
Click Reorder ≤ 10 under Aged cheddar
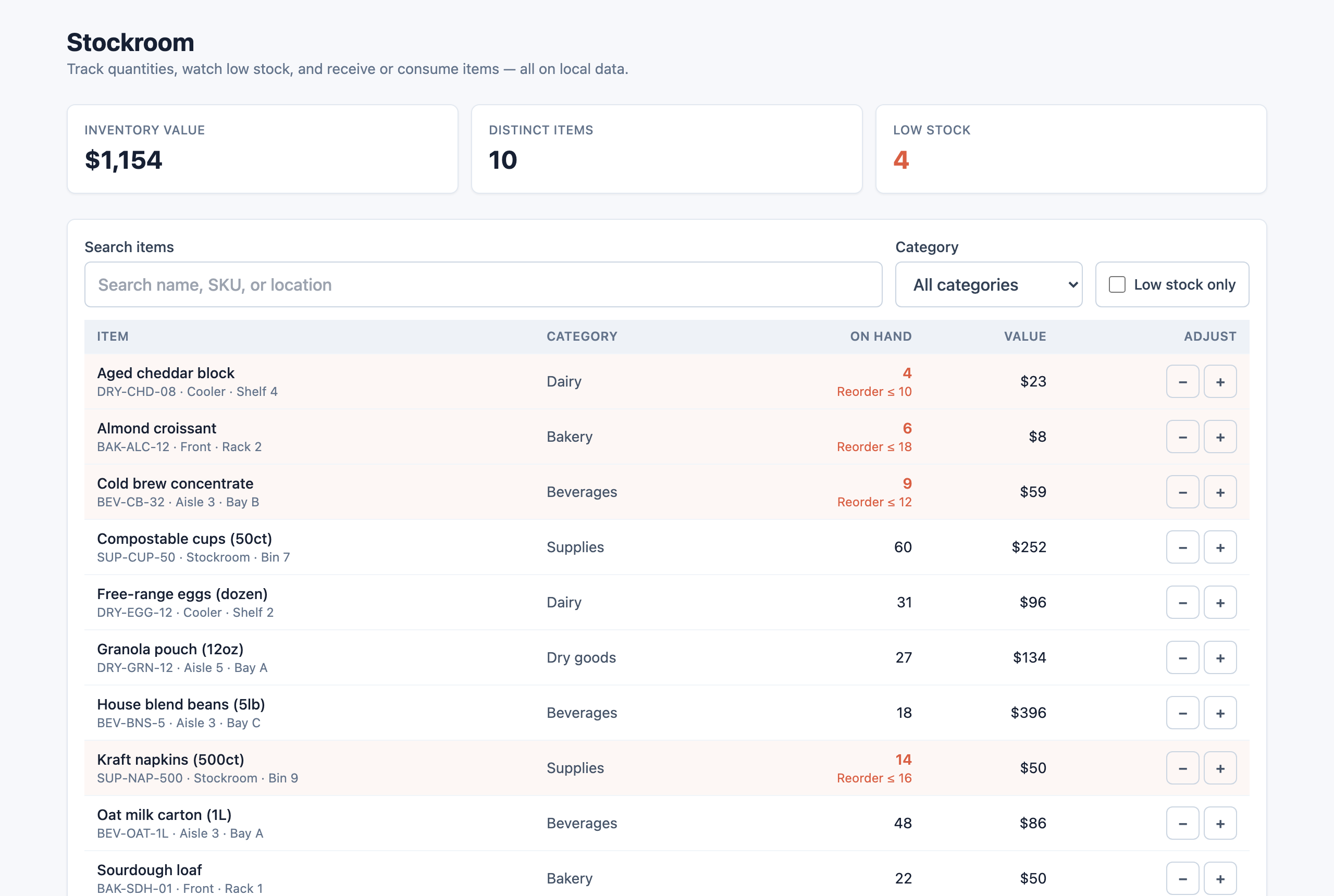click(874, 392)
